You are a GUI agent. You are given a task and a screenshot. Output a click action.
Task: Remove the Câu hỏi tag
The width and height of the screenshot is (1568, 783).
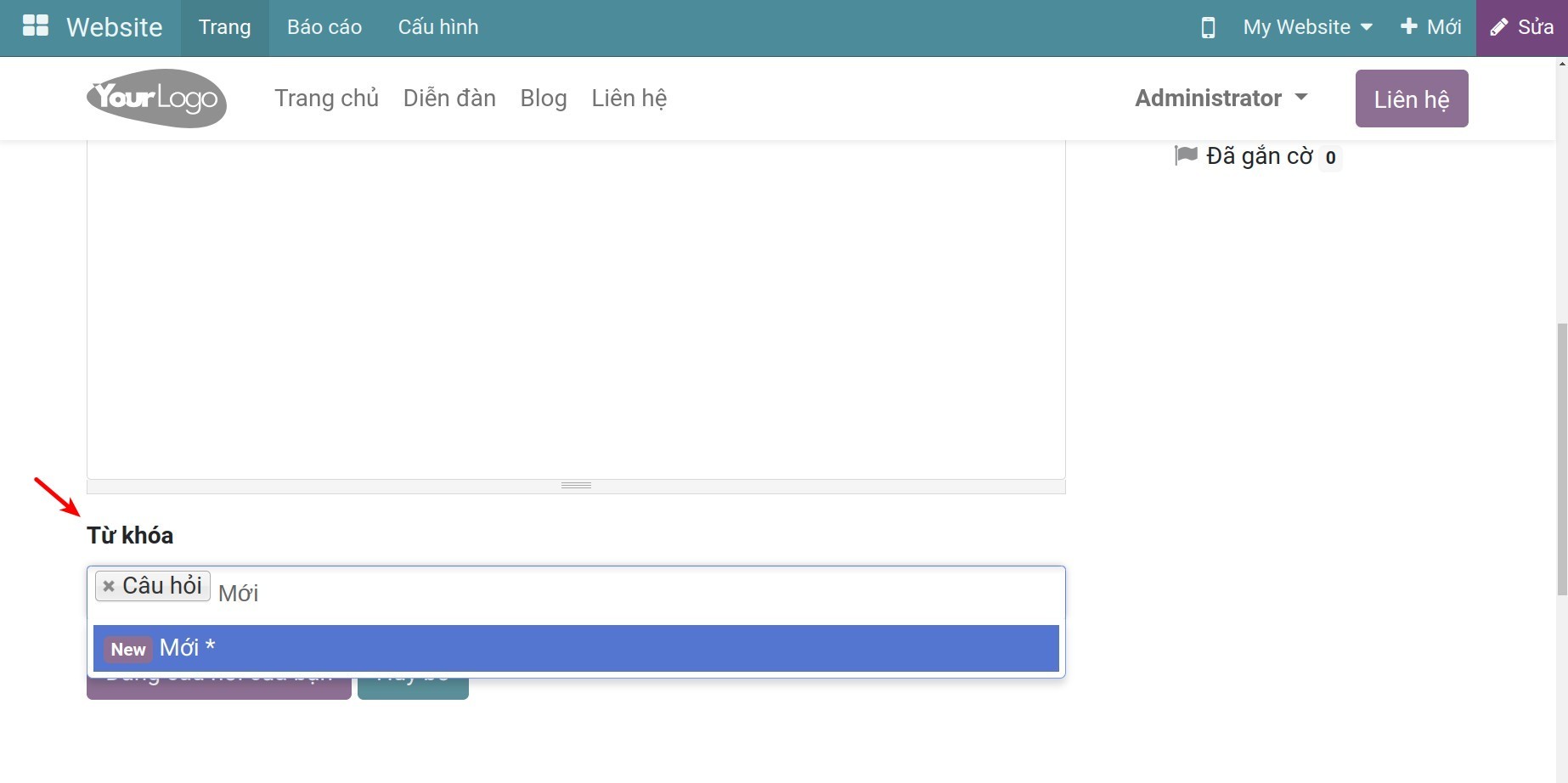pos(109,586)
